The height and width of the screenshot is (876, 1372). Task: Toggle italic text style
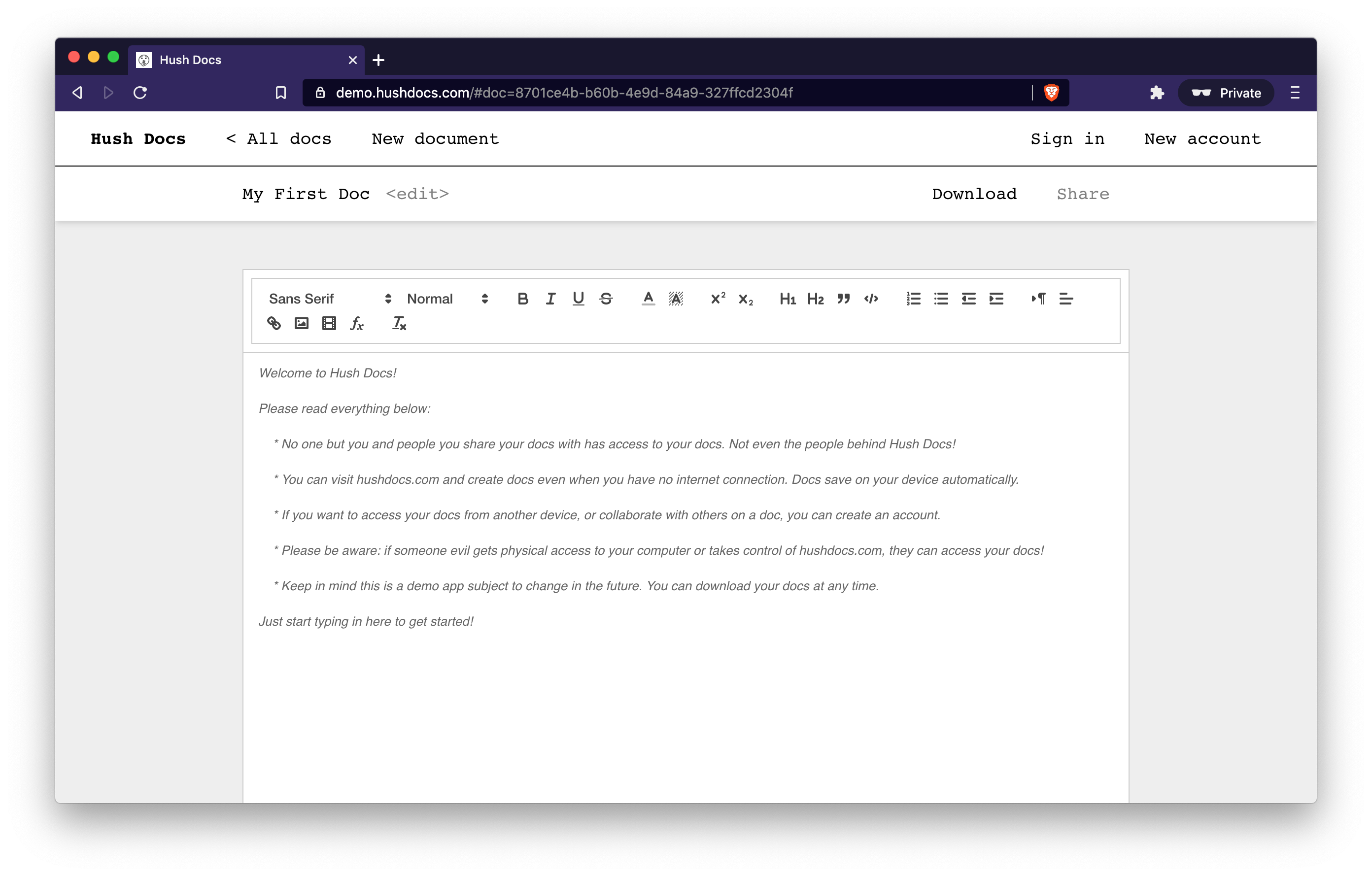click(x=550, y=299)
